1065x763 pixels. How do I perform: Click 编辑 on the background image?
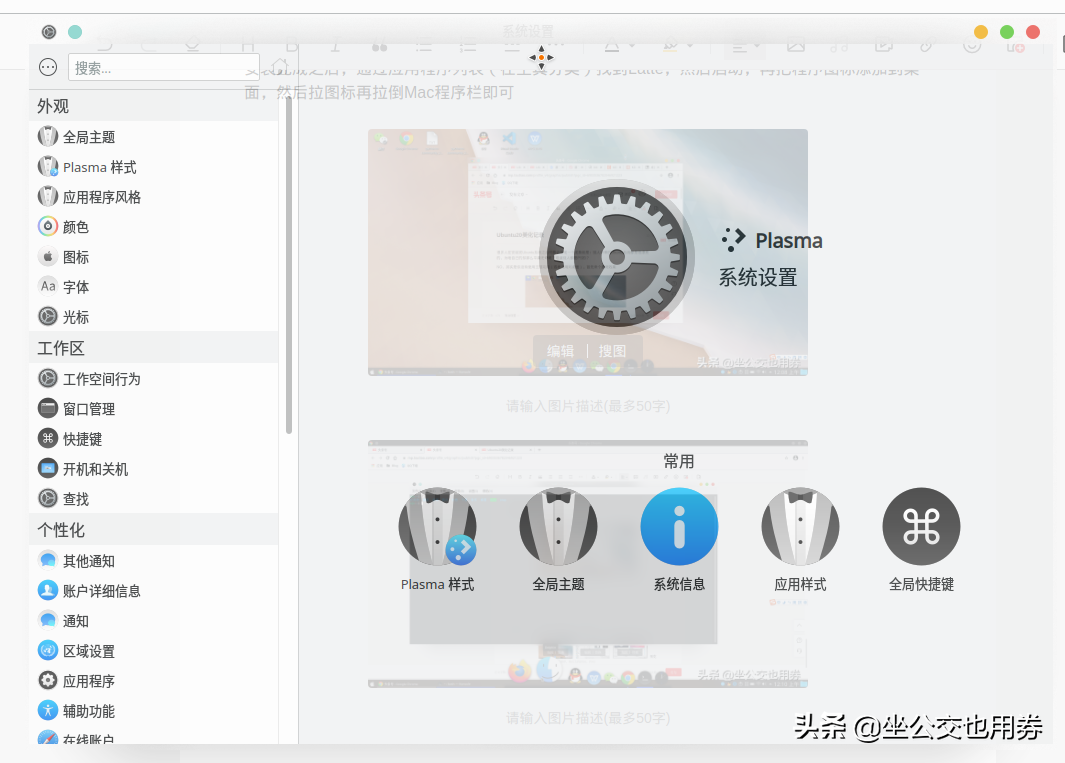[x=560, y=351]
